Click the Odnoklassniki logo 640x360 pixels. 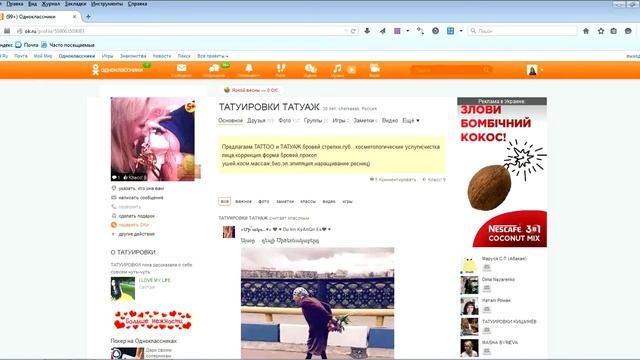pyautogui.click(x=117, y=70)
